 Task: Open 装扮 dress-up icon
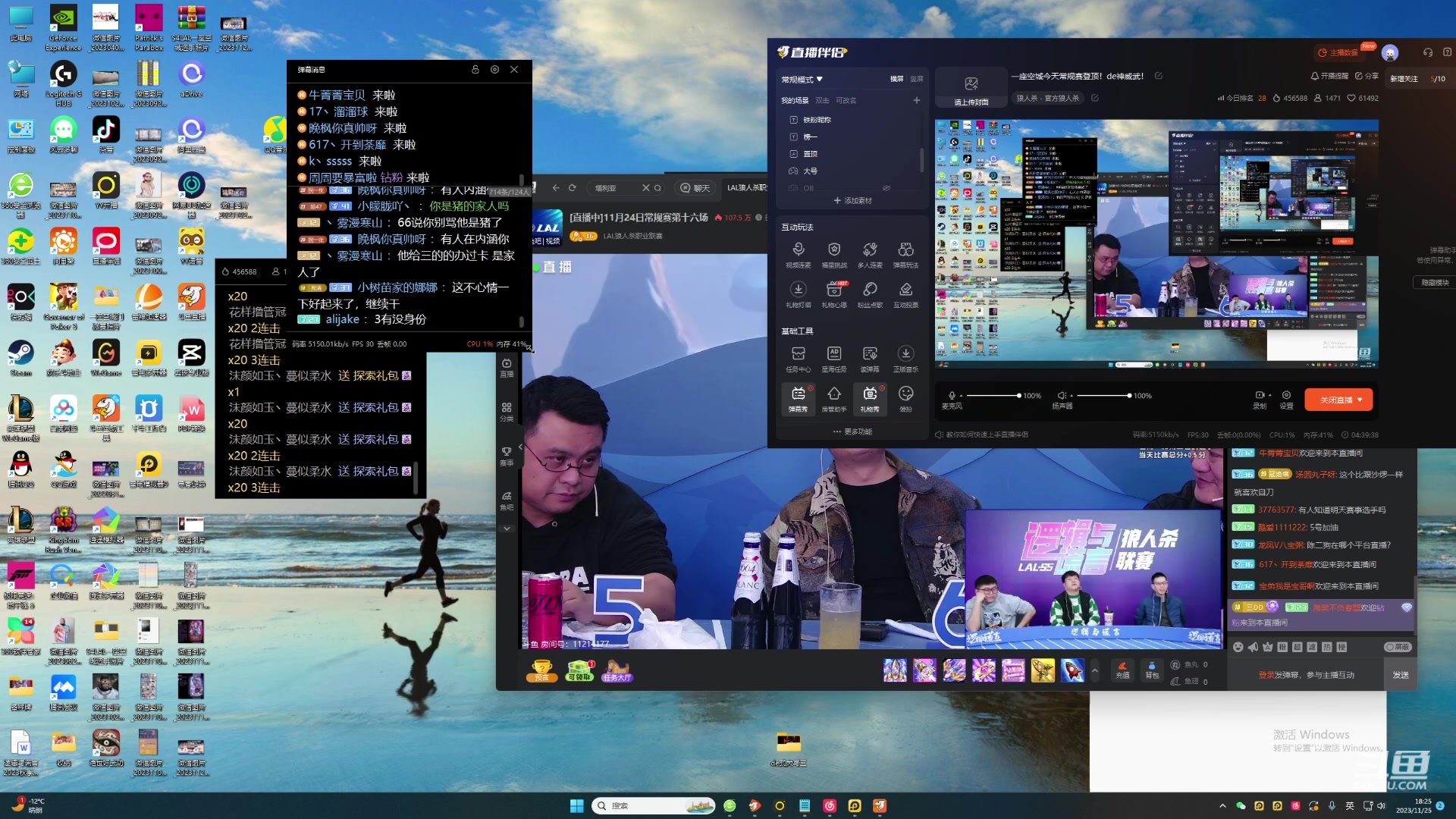905,399
